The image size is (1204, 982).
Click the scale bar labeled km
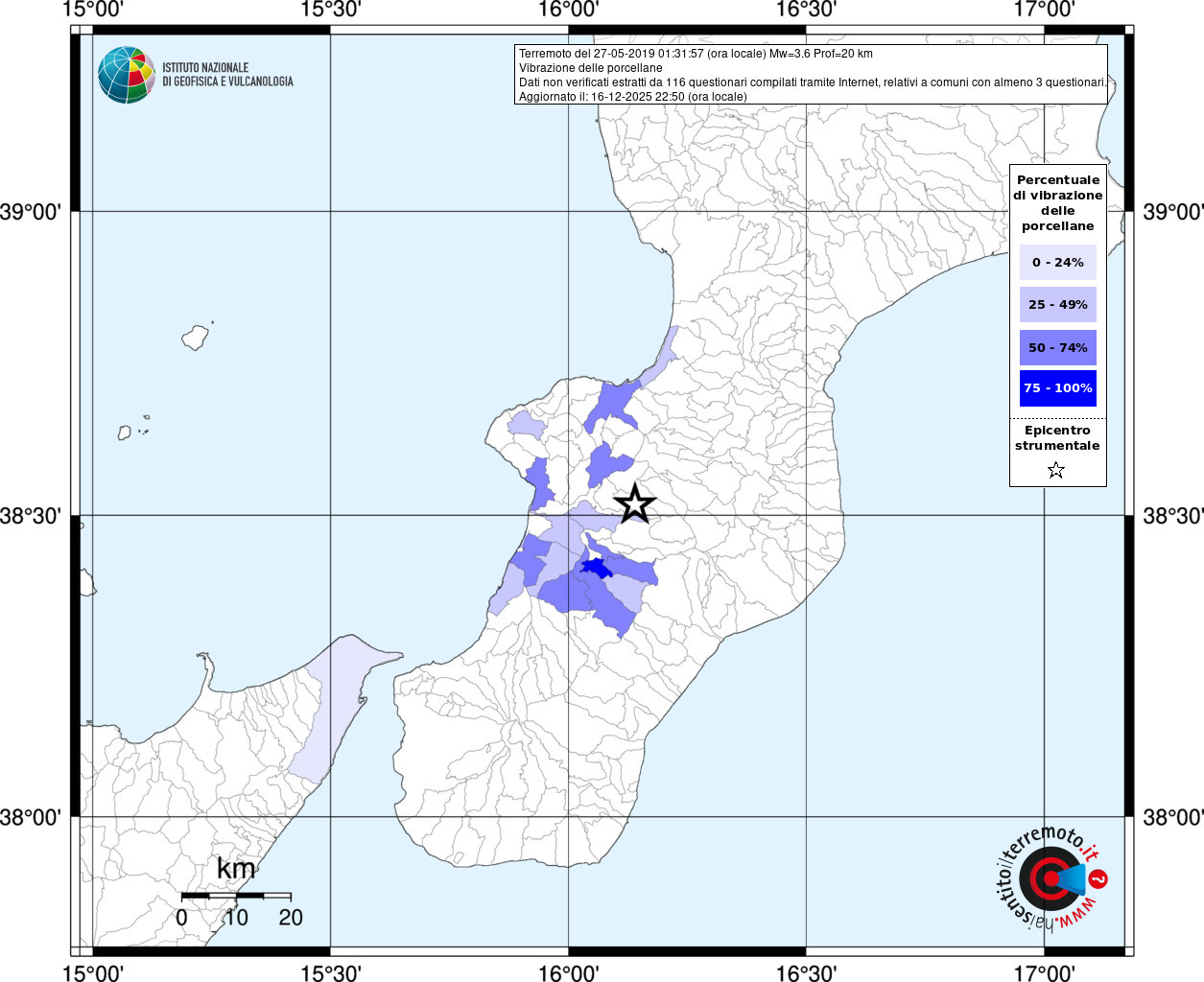point(236,895)
